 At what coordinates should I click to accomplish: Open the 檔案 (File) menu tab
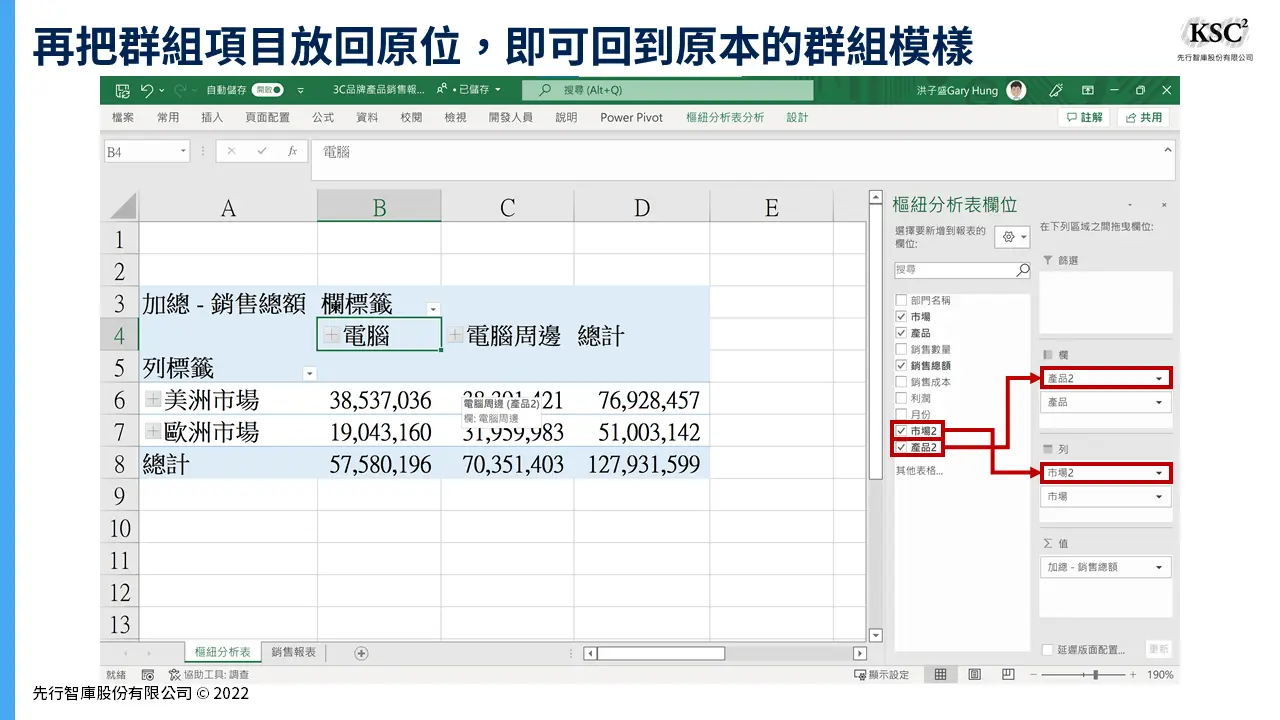[123, 117]
